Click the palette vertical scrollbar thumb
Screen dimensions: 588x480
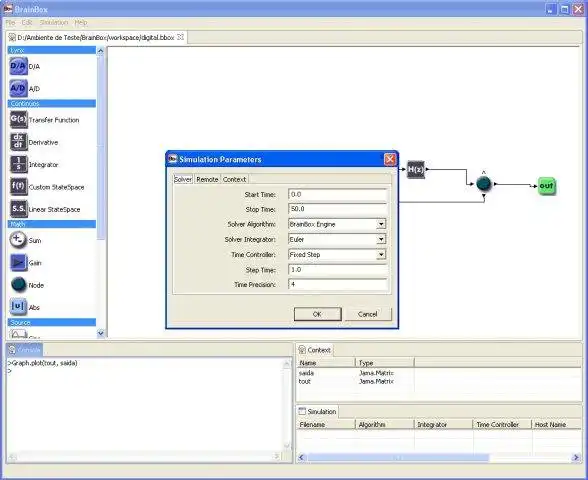pyautogui.click(x=100, y=147)
